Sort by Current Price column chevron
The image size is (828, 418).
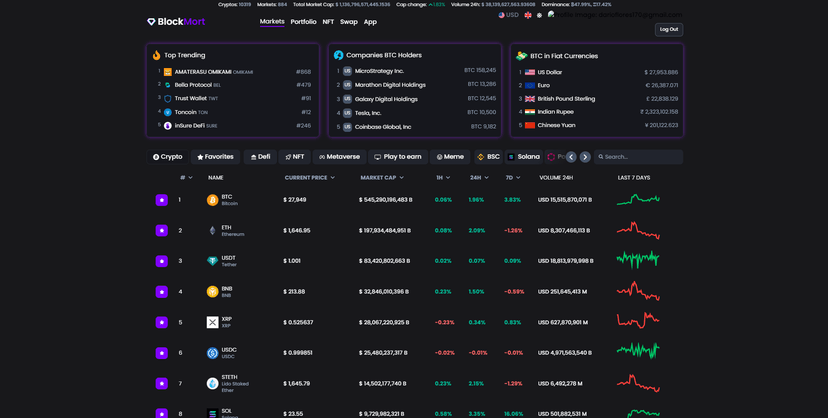[x=333, y=178]
